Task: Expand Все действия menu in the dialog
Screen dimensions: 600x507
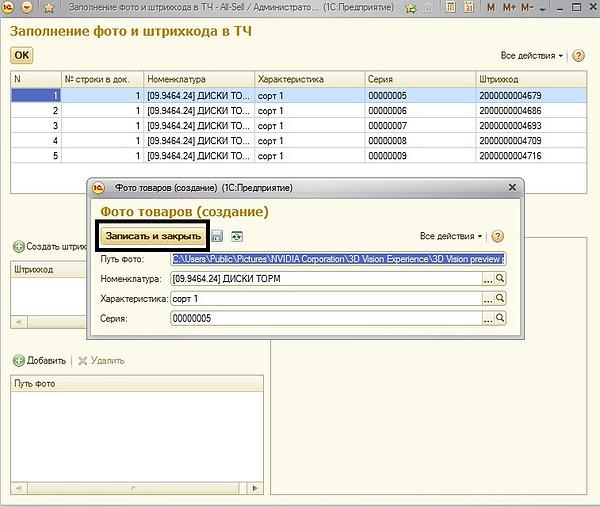Action: pos(451,236)
